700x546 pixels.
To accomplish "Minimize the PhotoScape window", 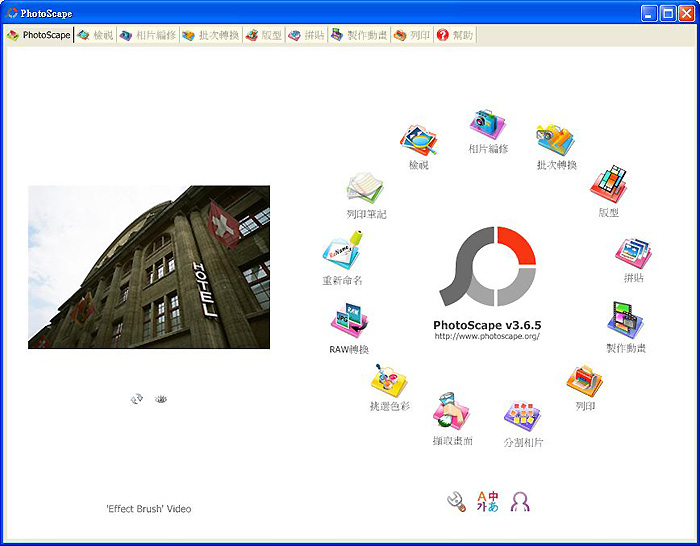I will 649,13.
